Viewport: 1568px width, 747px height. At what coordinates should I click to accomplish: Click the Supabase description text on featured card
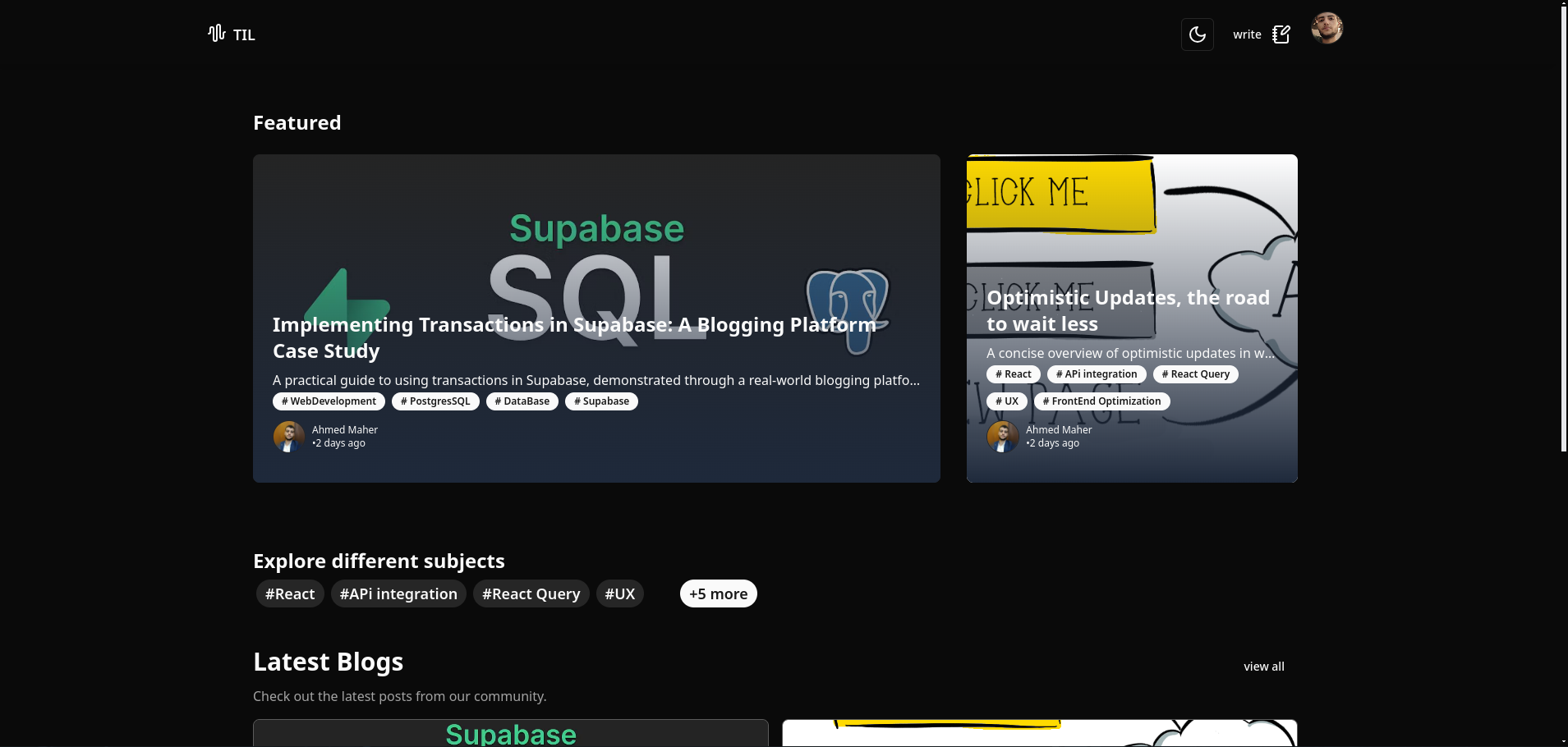click(x=596, y=381)
